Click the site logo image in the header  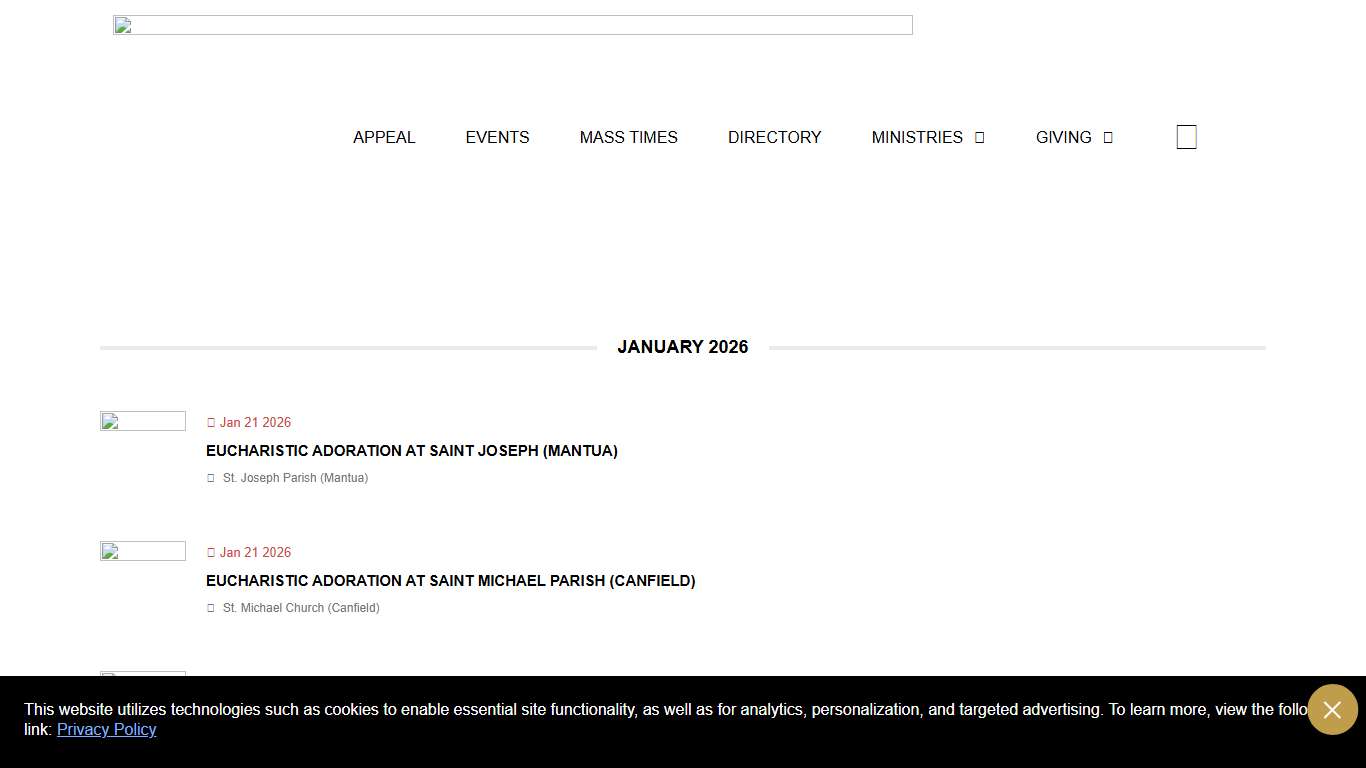pyautogui.click(x=512, y=25)
